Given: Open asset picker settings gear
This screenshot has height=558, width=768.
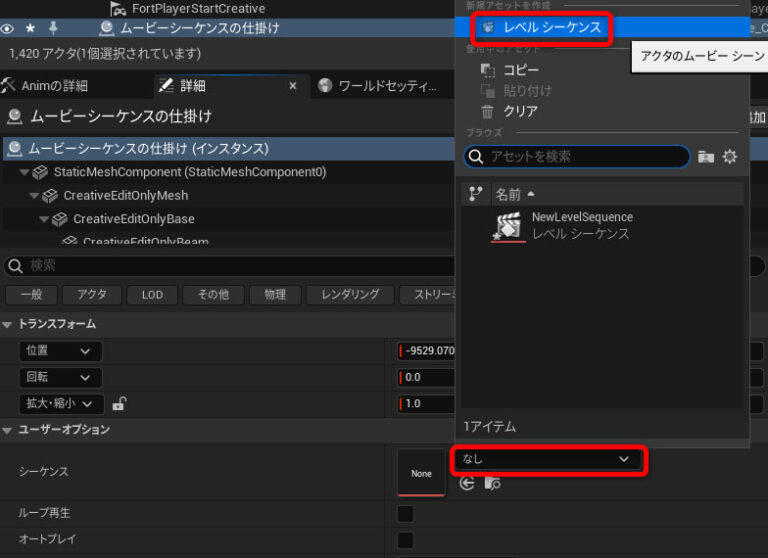Looking at the screenshot, I should [x=730, y=157].
